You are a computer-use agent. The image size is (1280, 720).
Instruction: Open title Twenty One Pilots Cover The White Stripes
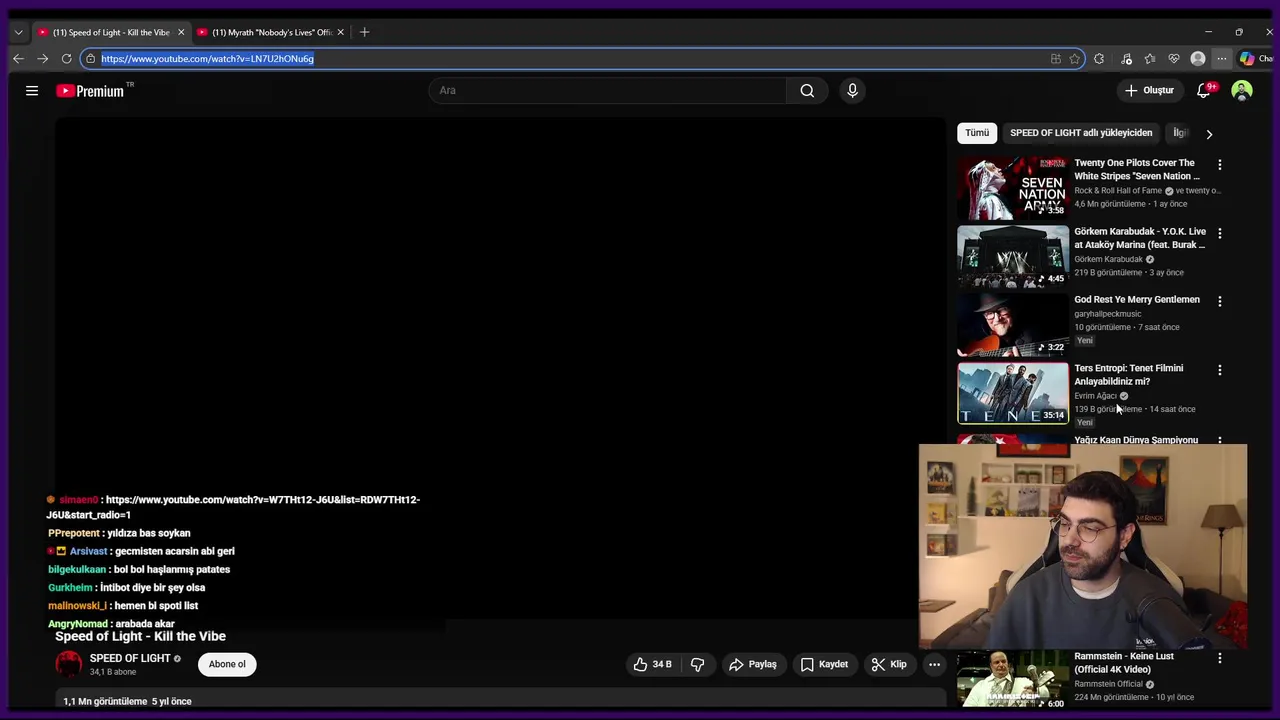[x=1137, y=169]
